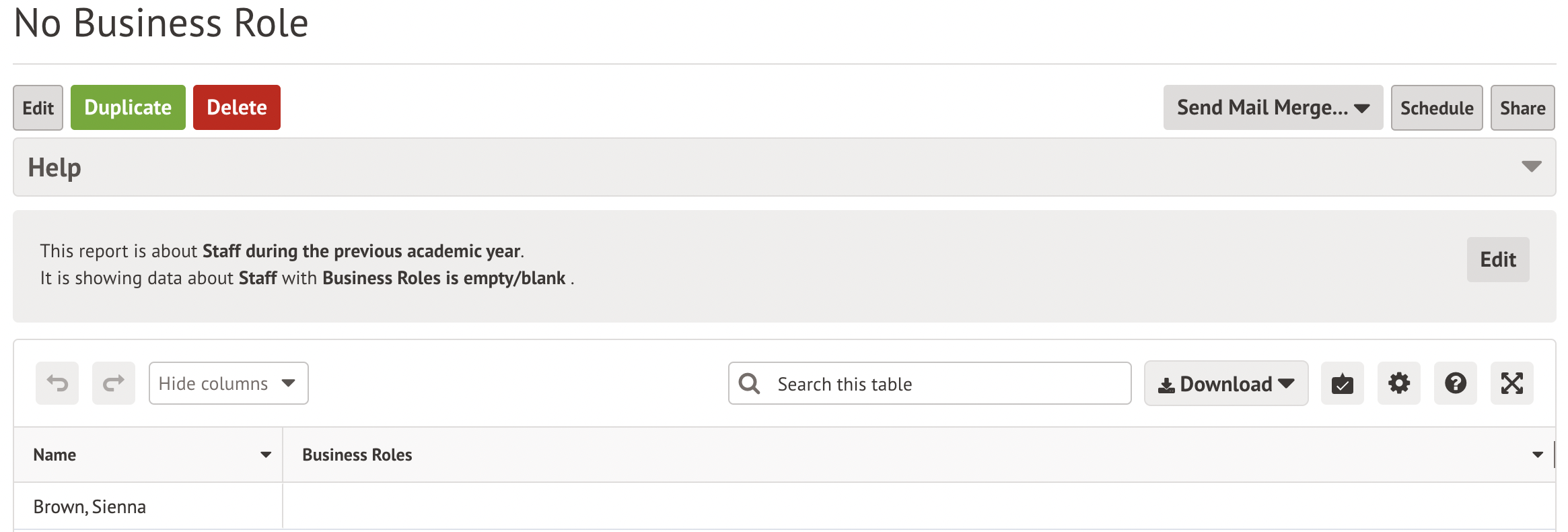
Task: Click the undo arrow icon
Action: pos(57,383)
